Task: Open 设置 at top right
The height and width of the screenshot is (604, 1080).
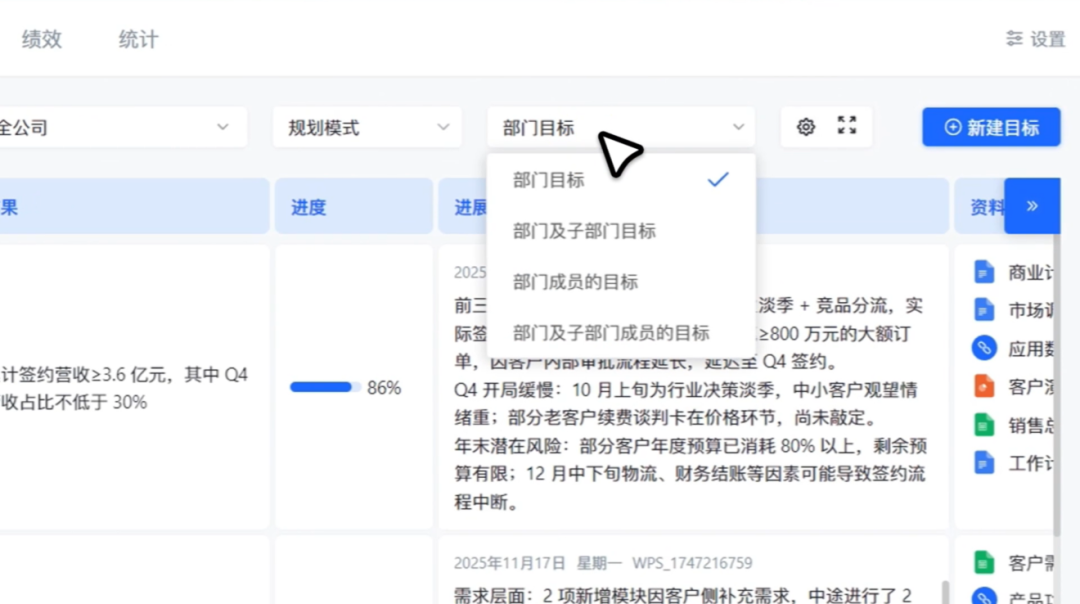Action: pos(1036,39)
